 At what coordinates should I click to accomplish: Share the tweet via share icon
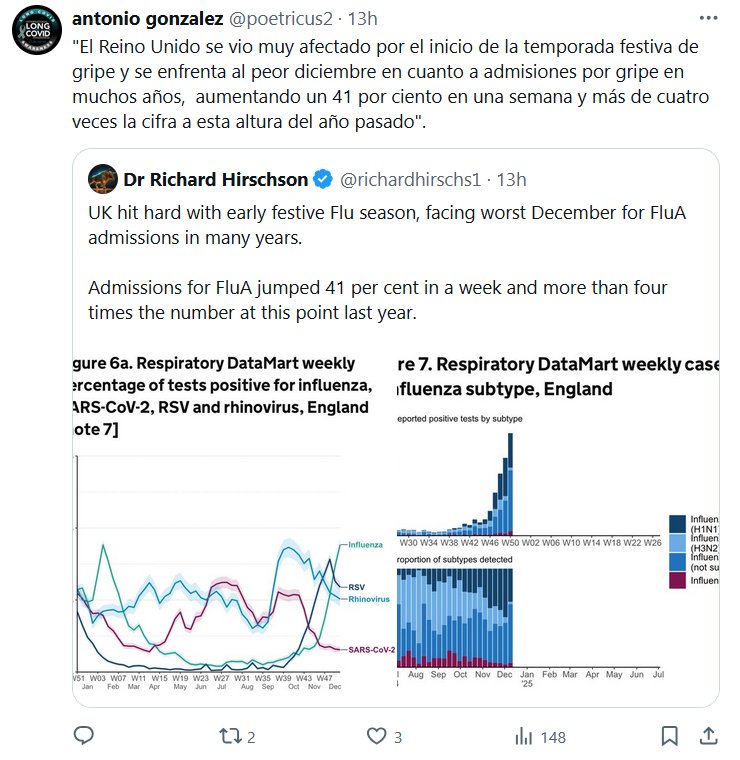coord(707,737)
